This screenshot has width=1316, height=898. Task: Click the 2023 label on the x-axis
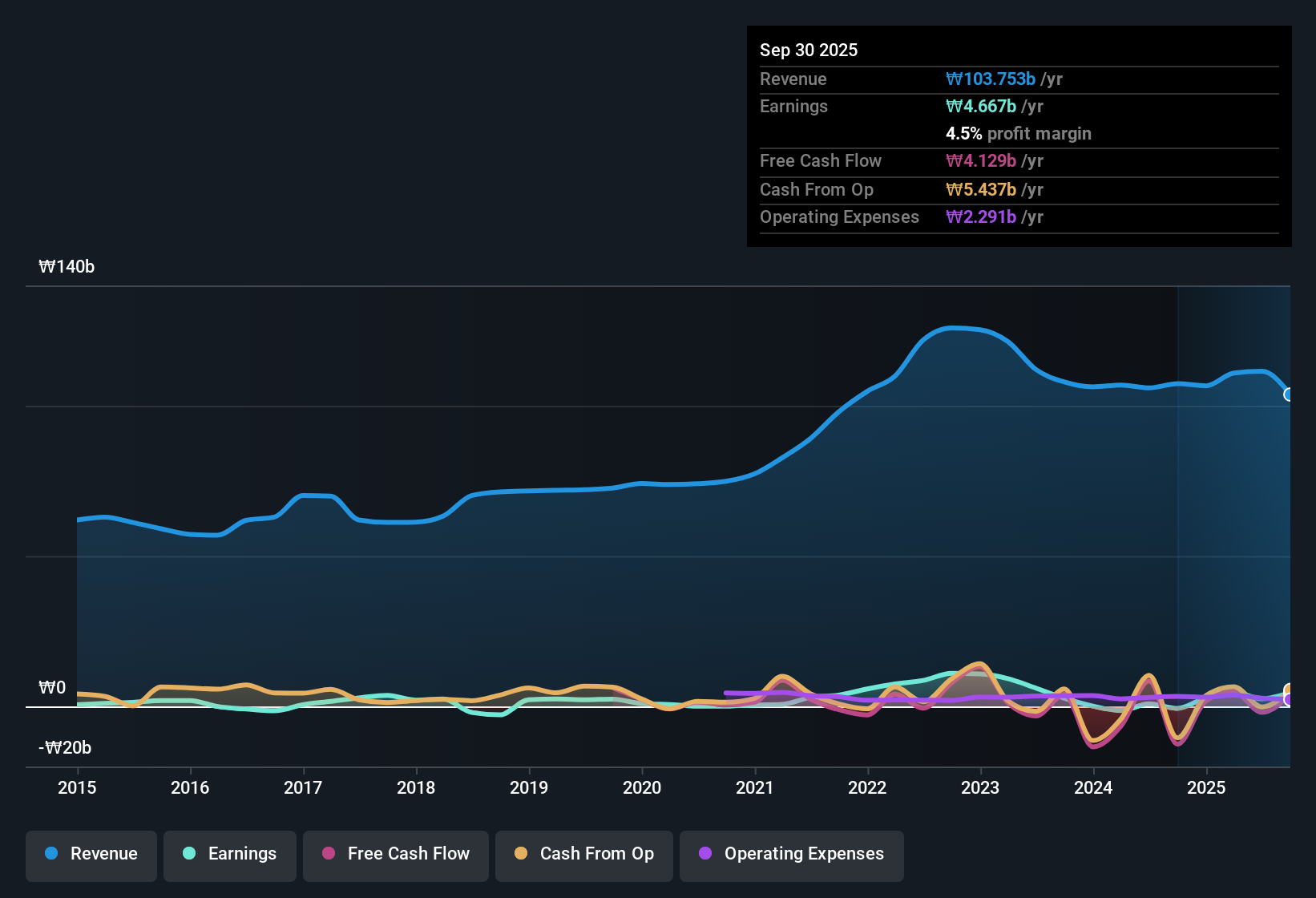[x=980, y=788]
